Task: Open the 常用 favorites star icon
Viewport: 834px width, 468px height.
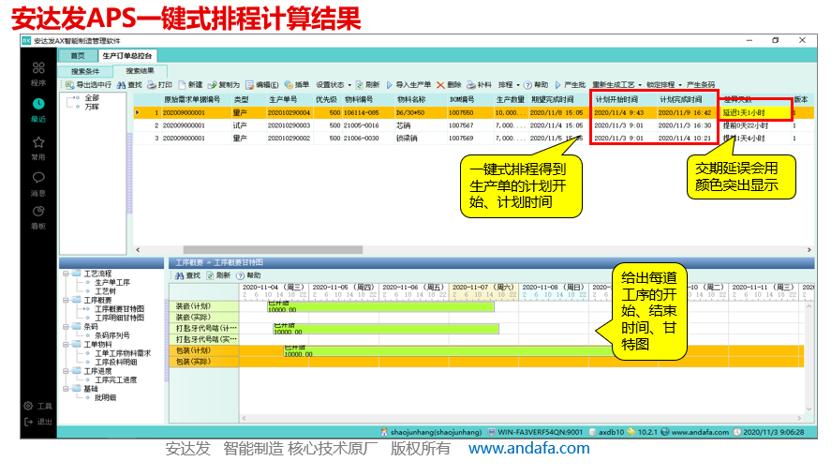Action: pos(38,142)
